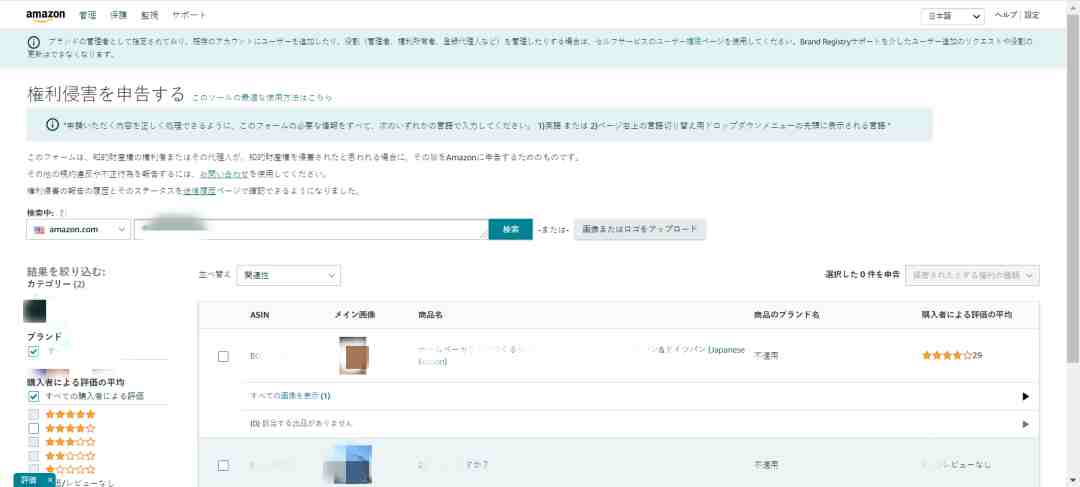This screenshot has height=487, width=1080.
Task: Click the Amazon logo in header
Action: [x=45, y=15]
